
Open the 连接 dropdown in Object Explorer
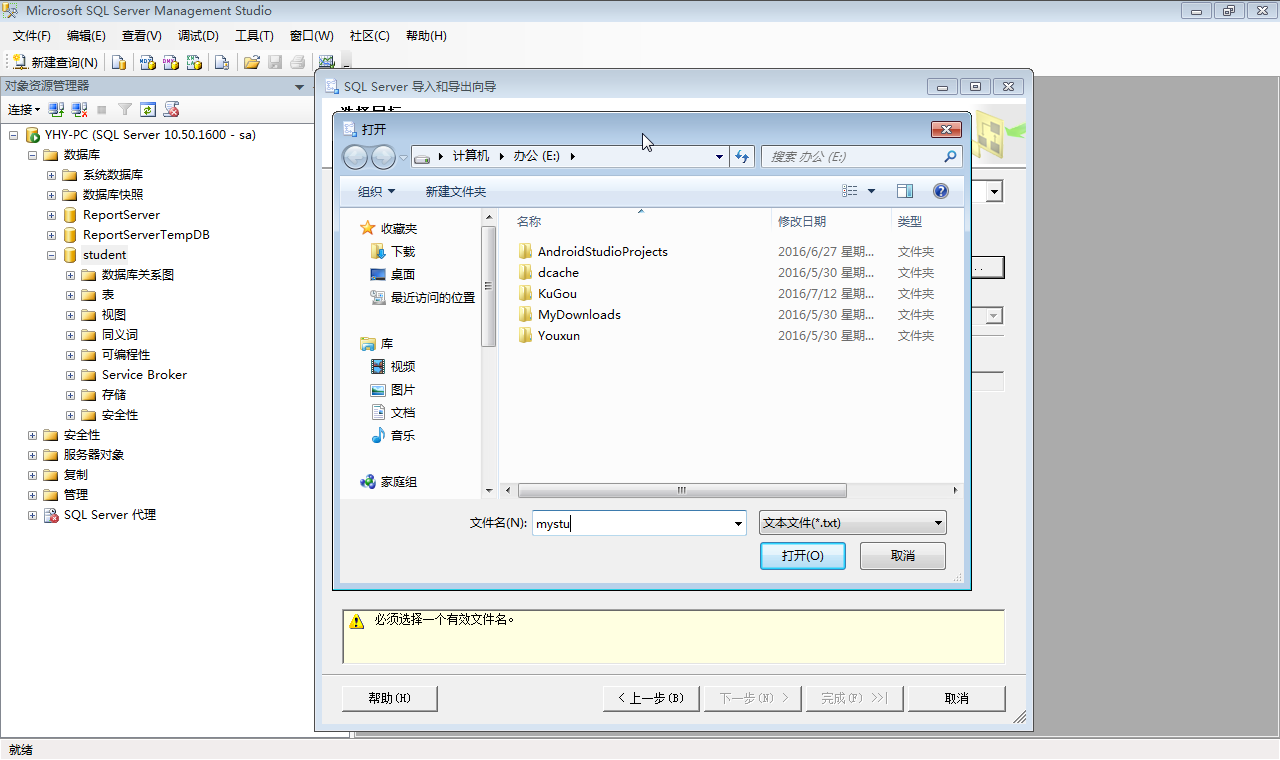click(24, 109)
